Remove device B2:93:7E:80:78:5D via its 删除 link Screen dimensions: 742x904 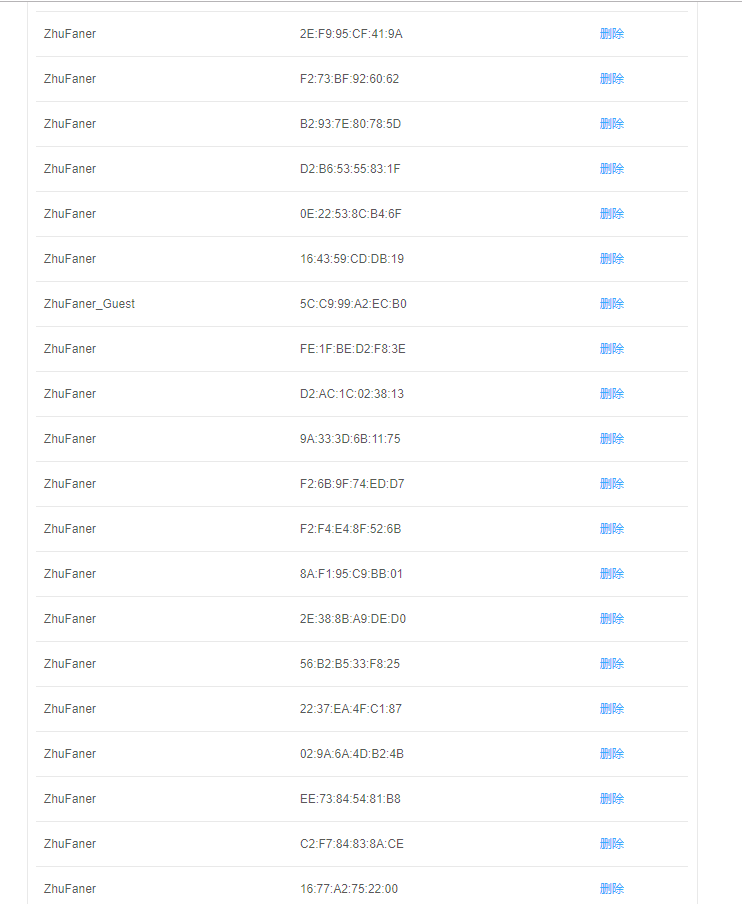tap(611, 124)
